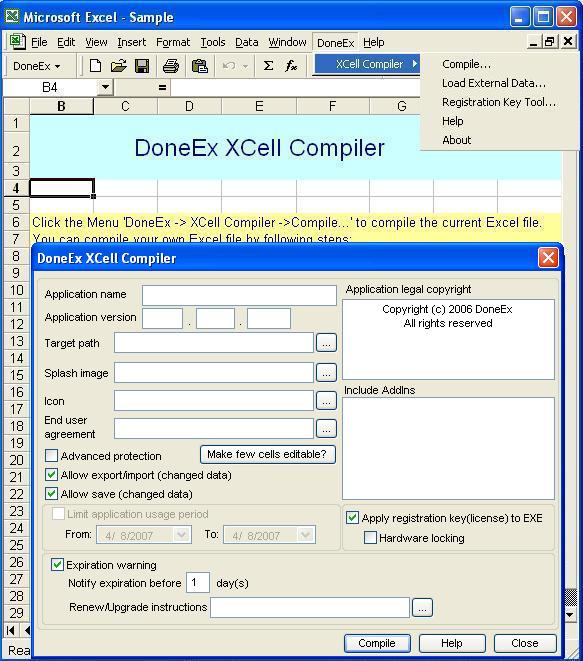Image resolution: width=583 pixels, height=661 pixels.
Task: Uncheck Allow export/import (changed data)
Action: [x=51, y=475]
